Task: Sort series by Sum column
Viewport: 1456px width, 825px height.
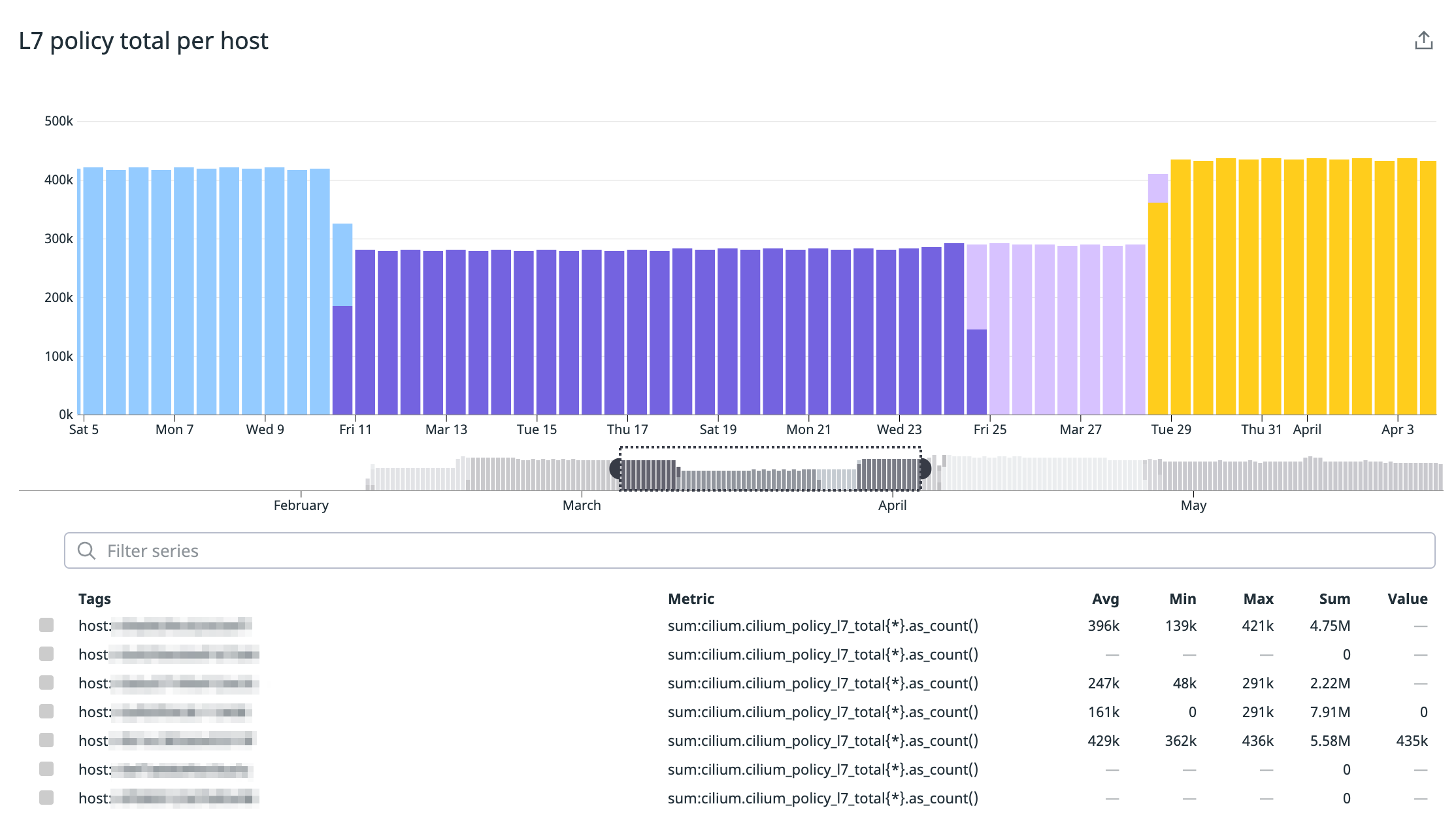Action: (1334, 599)
